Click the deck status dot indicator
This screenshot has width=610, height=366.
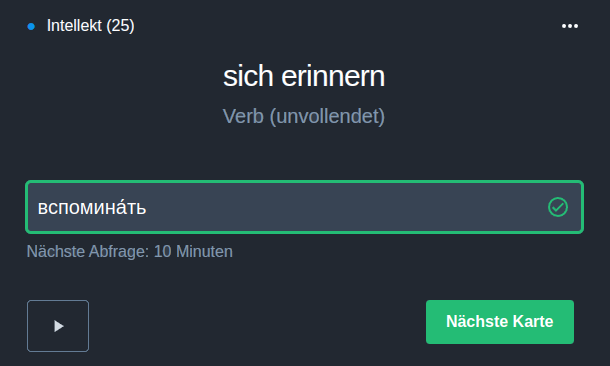[x=31, y=26]
